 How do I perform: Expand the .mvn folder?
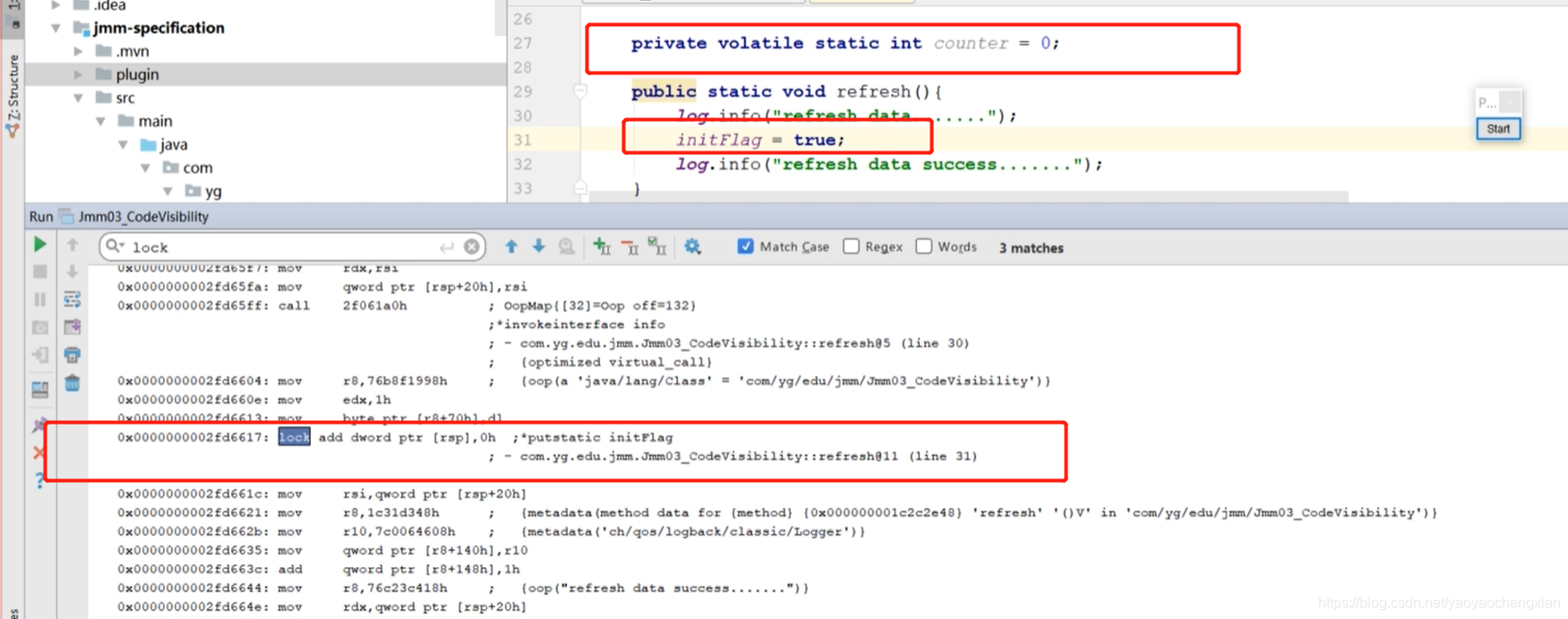pyautogui.click(x=79, y=51)
